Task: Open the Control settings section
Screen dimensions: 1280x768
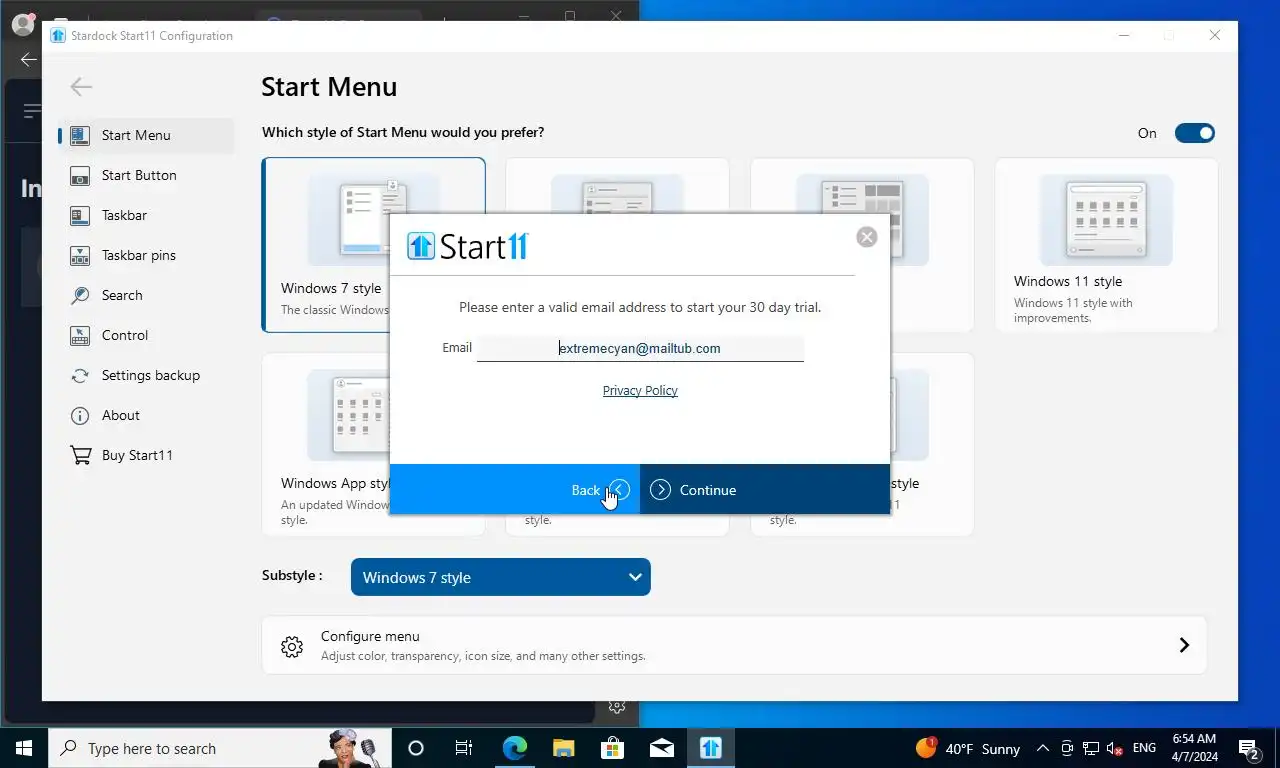Action: coord(146,335)
